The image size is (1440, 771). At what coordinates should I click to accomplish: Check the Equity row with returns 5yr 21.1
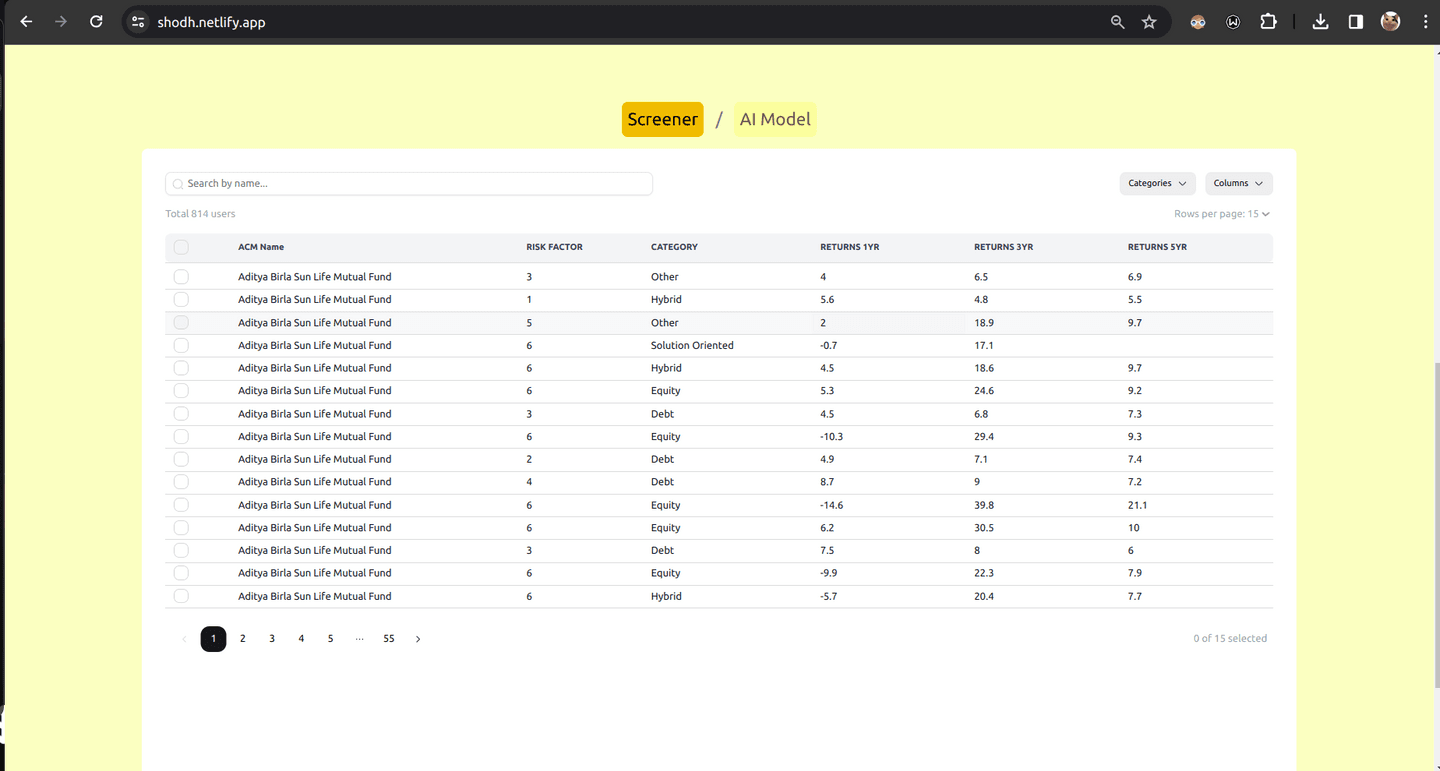click(181, 505)
